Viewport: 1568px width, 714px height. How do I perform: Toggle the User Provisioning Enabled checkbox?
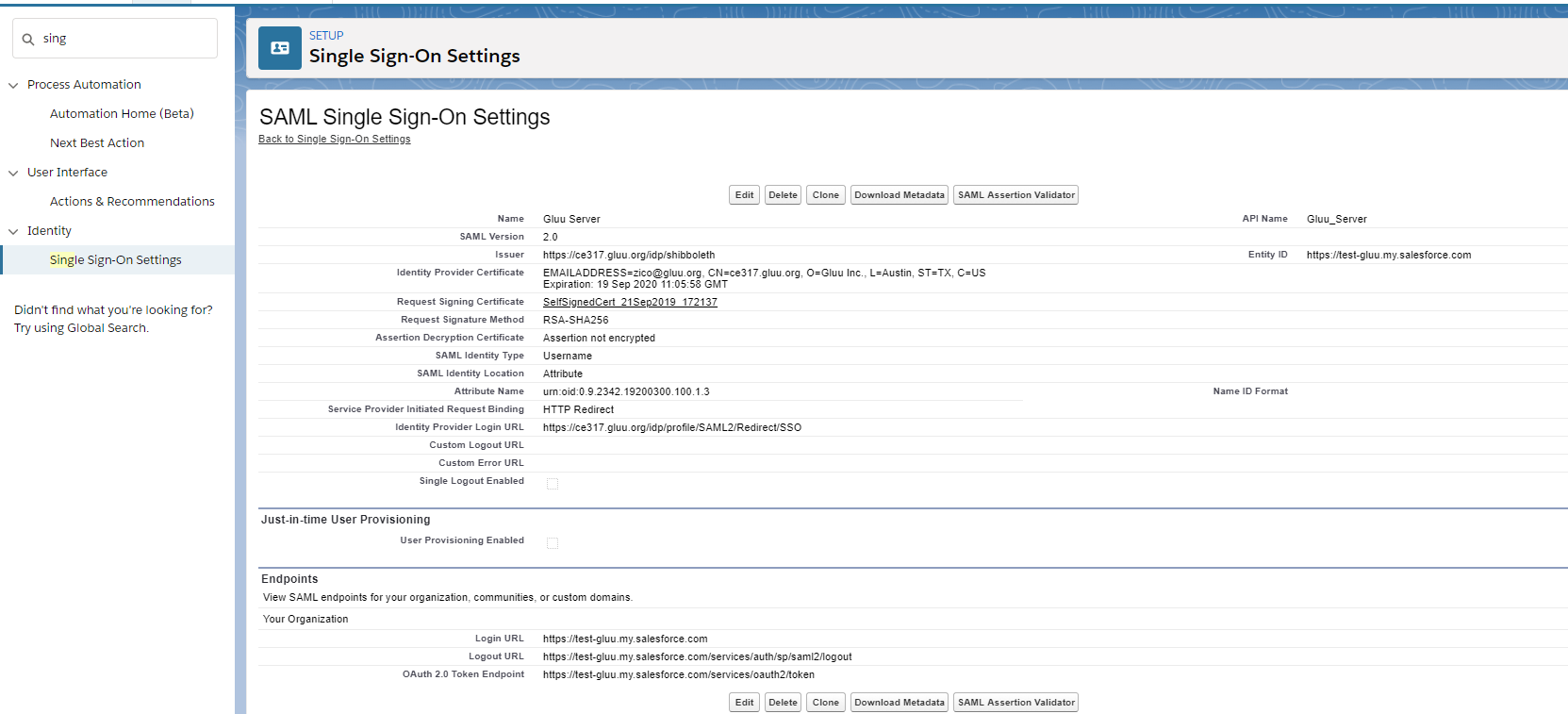click(553, 543)
